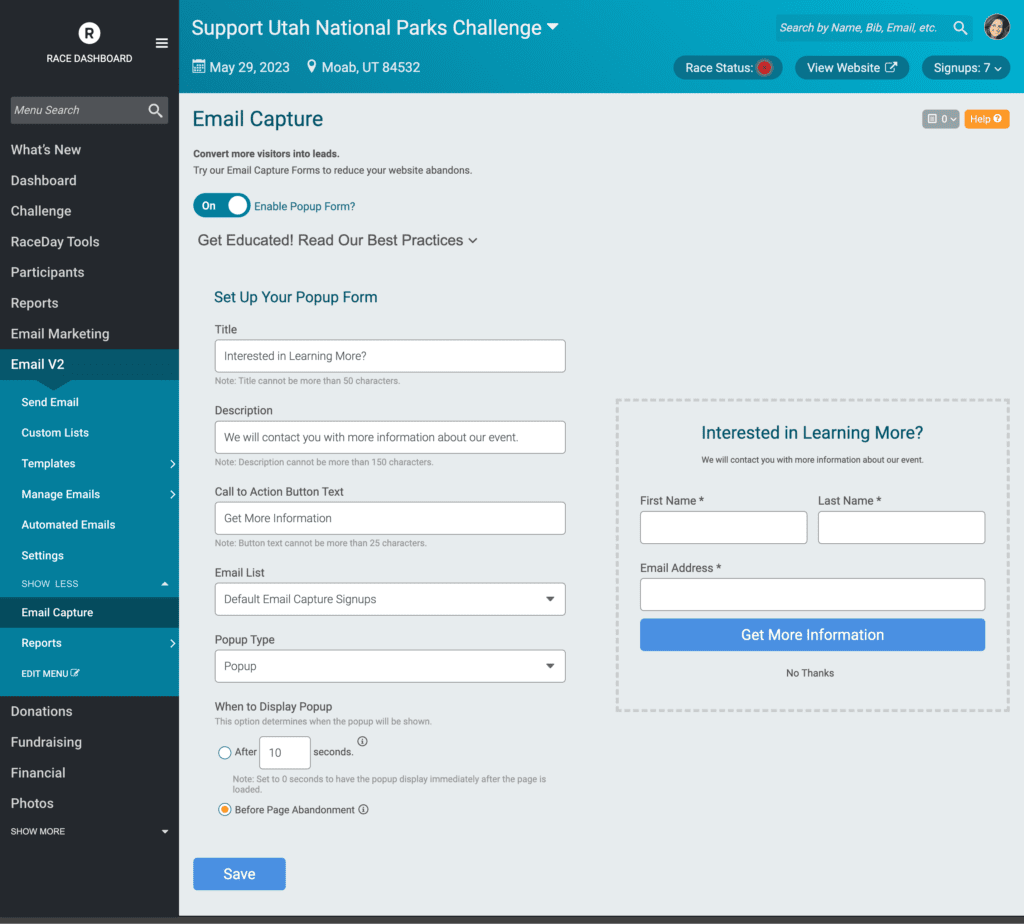Click the location pin icon by Moab

pos(312,67)
